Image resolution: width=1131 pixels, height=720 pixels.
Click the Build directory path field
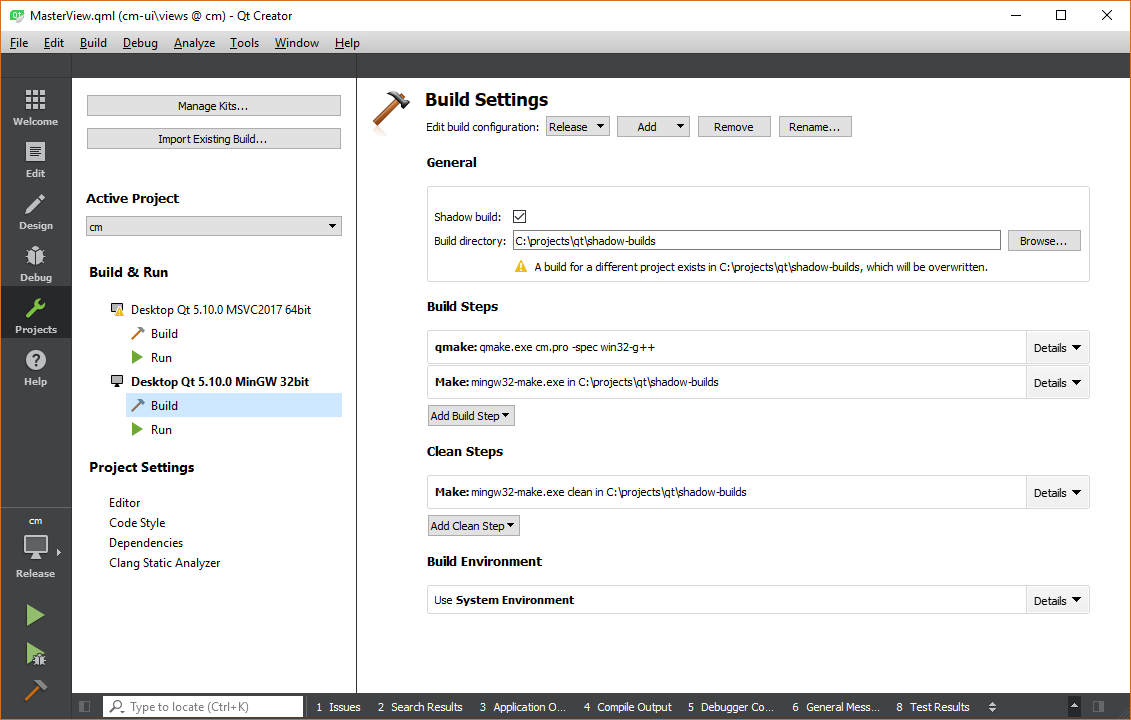pos(755,241)
